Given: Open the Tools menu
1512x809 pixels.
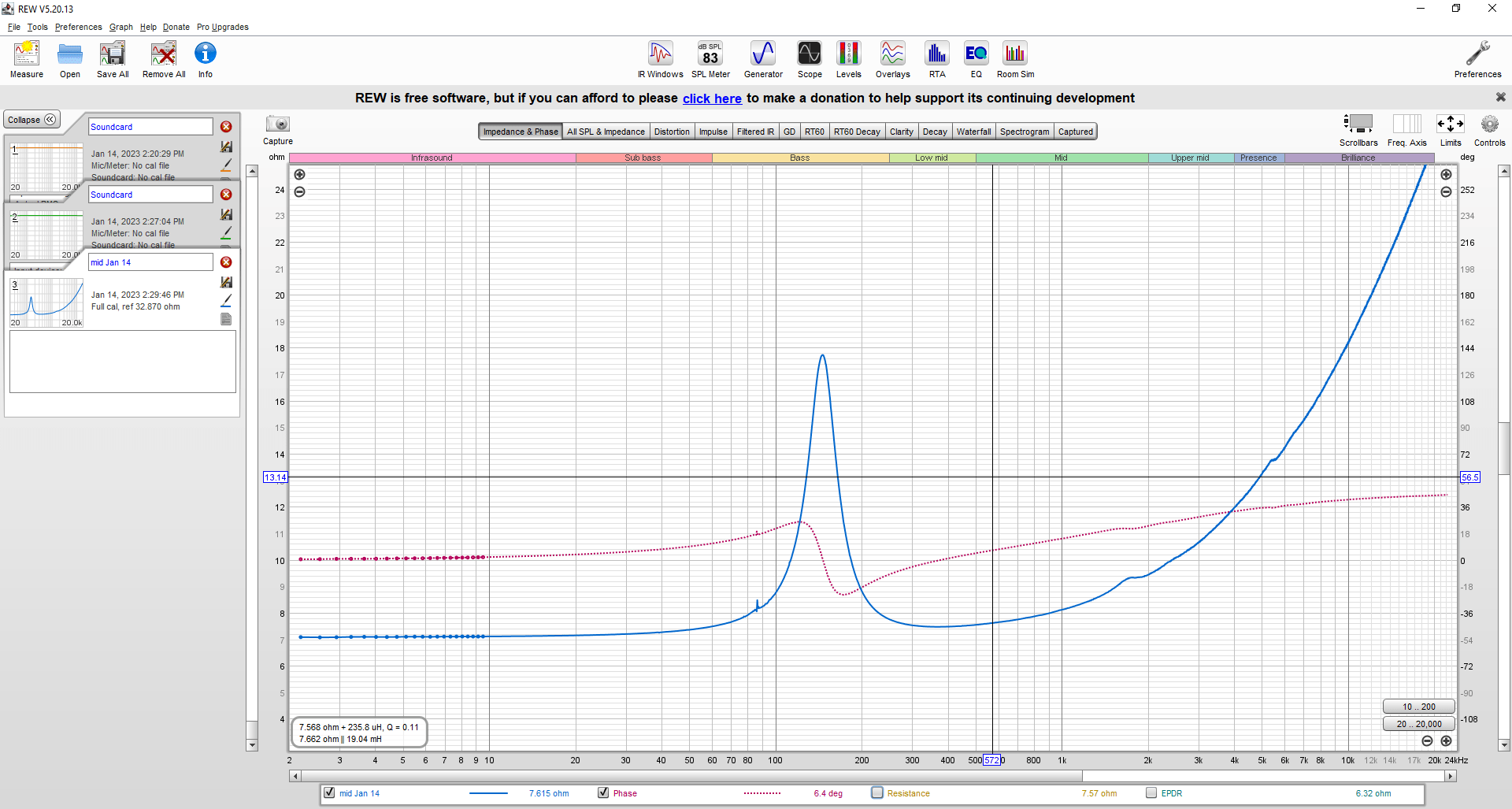Looking at the screenshot, I should (x=37, y=27).
